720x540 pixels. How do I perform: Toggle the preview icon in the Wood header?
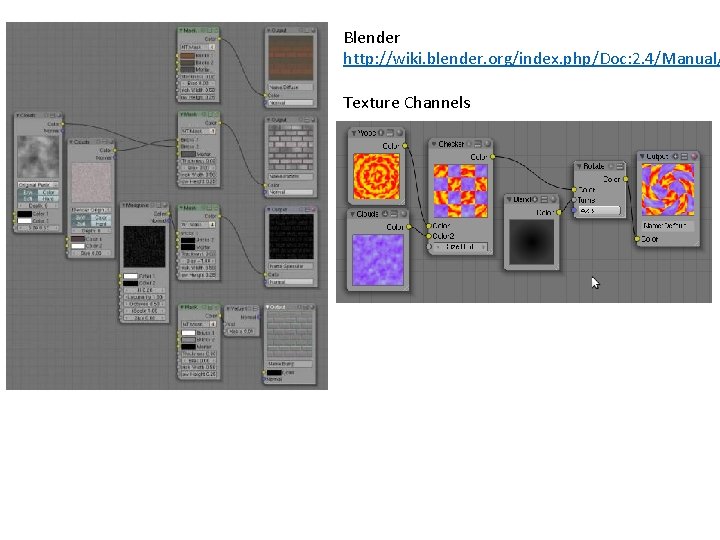pos(390,133)
